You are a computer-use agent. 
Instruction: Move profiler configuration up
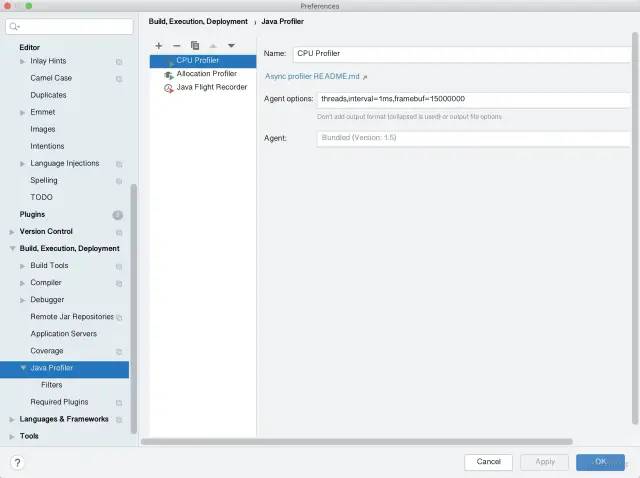click(213, 46)
